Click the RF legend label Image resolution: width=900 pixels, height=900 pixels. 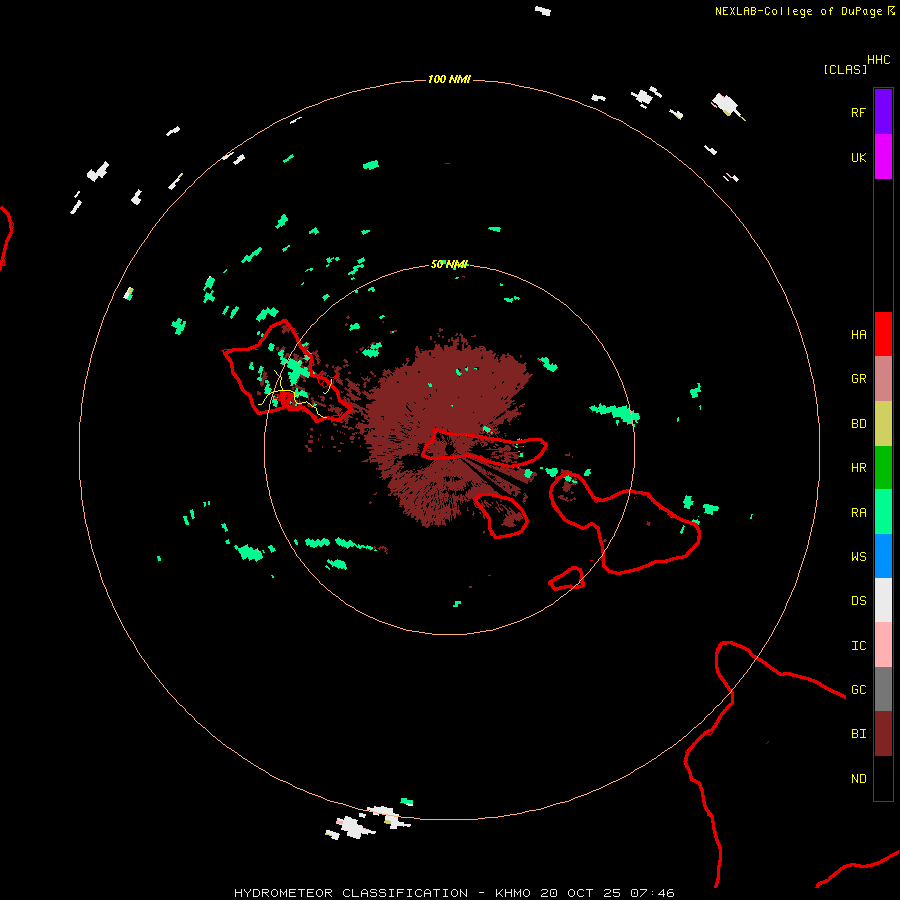858,112
